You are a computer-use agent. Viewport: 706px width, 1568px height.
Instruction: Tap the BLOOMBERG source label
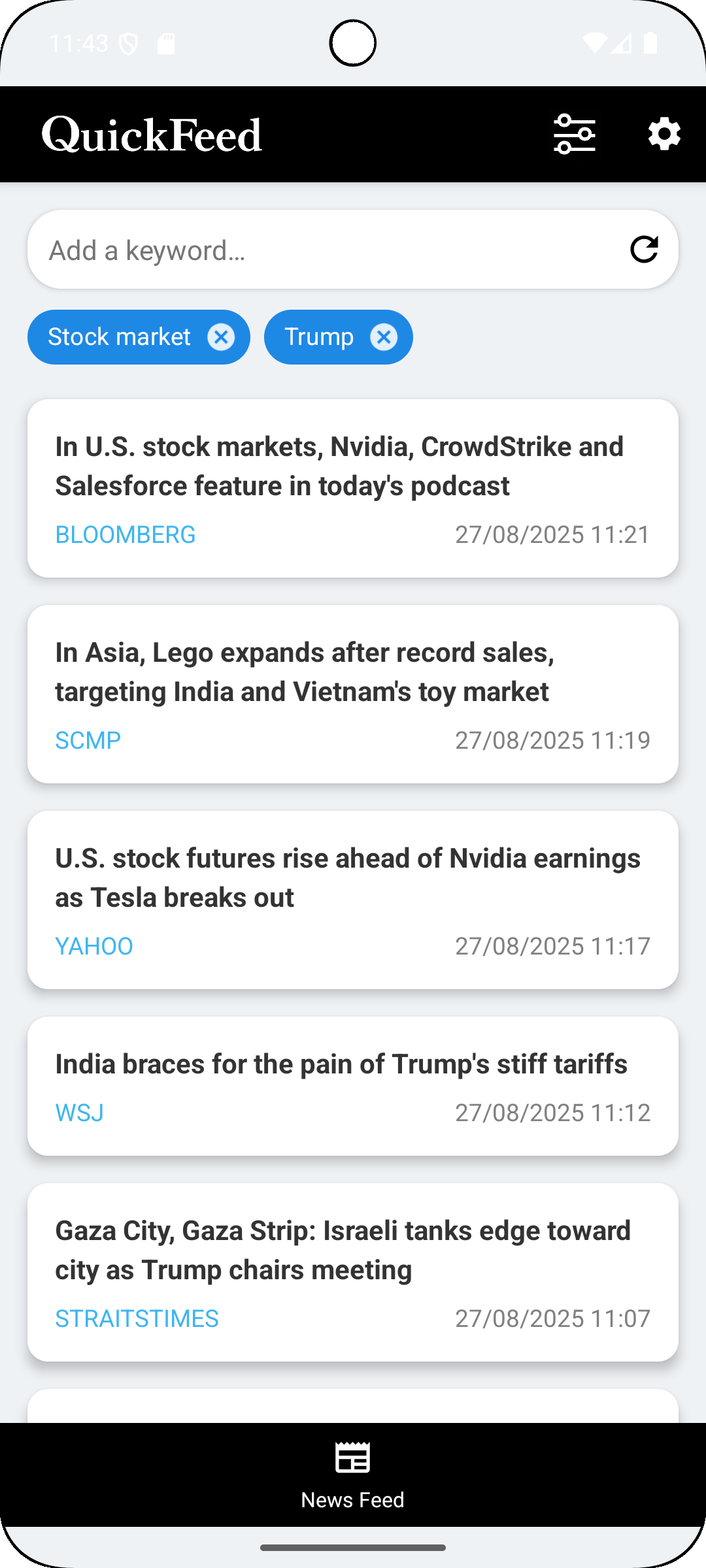[126, 534]
